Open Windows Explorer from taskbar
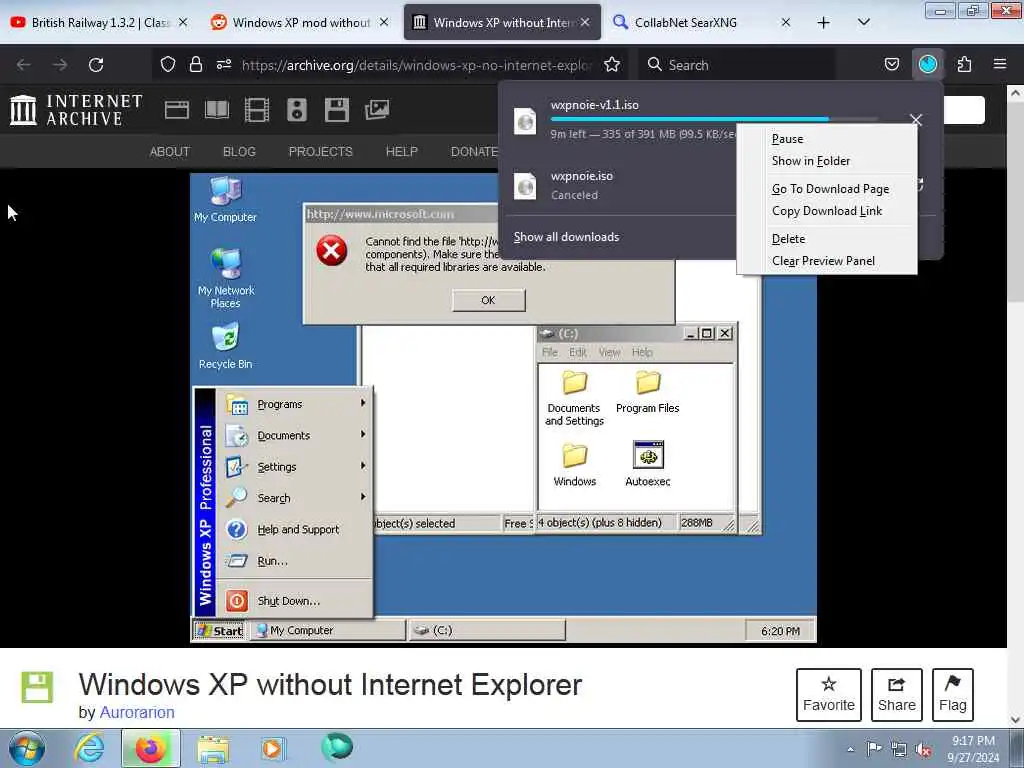Viewport: 1024px width, 768px height. click(x=213, y=748)
